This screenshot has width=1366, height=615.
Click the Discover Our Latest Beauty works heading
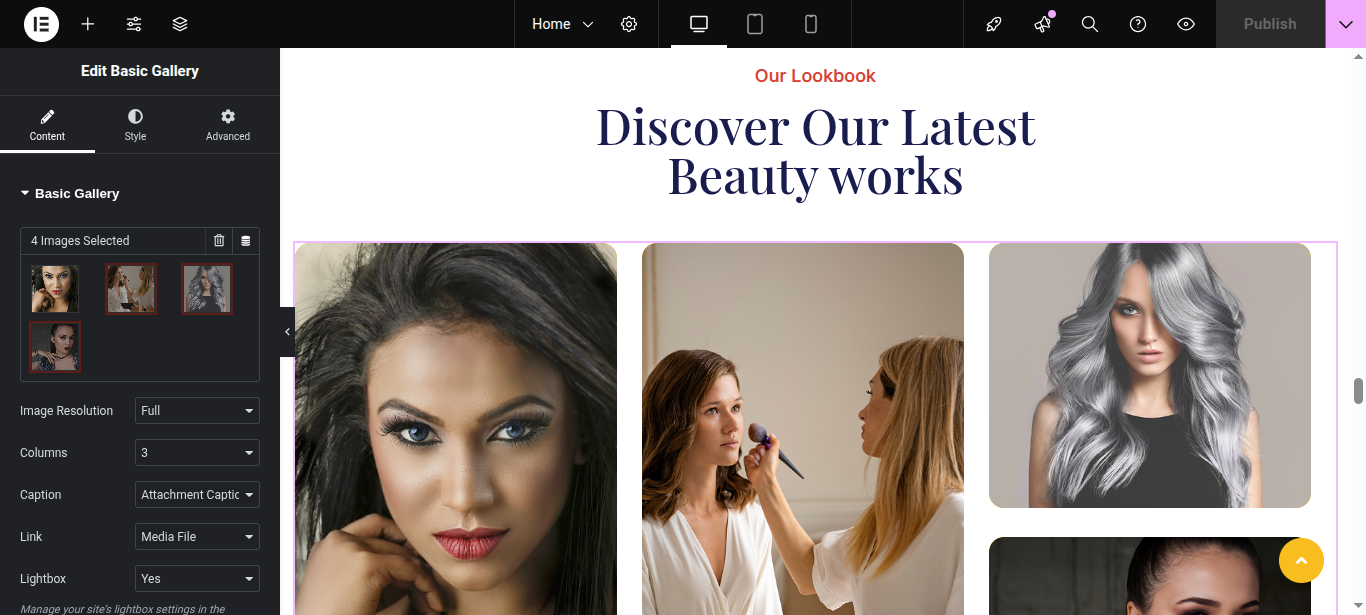tap(815, 151)
